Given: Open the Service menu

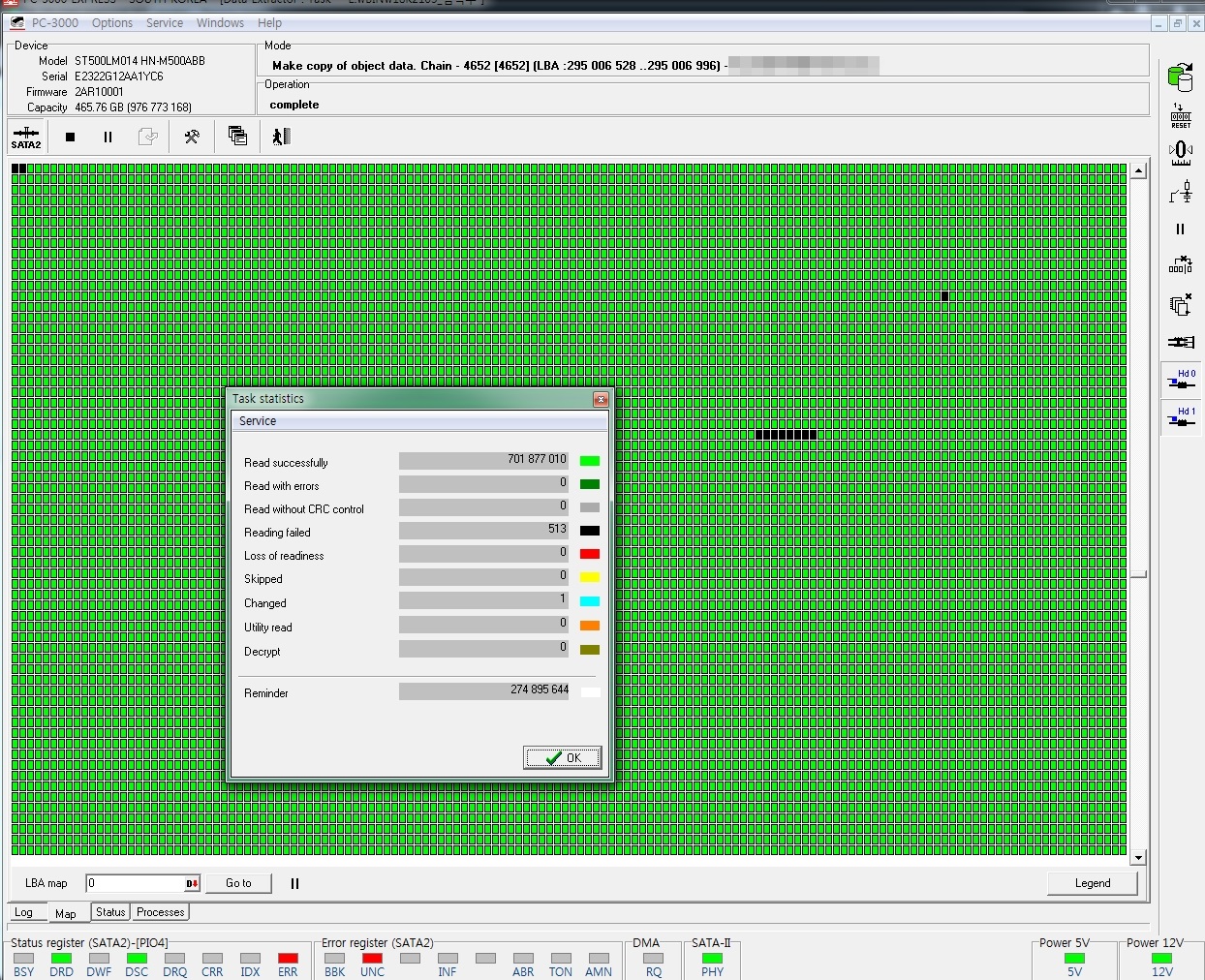Looking at the screenshot, I should coord(165,22).
